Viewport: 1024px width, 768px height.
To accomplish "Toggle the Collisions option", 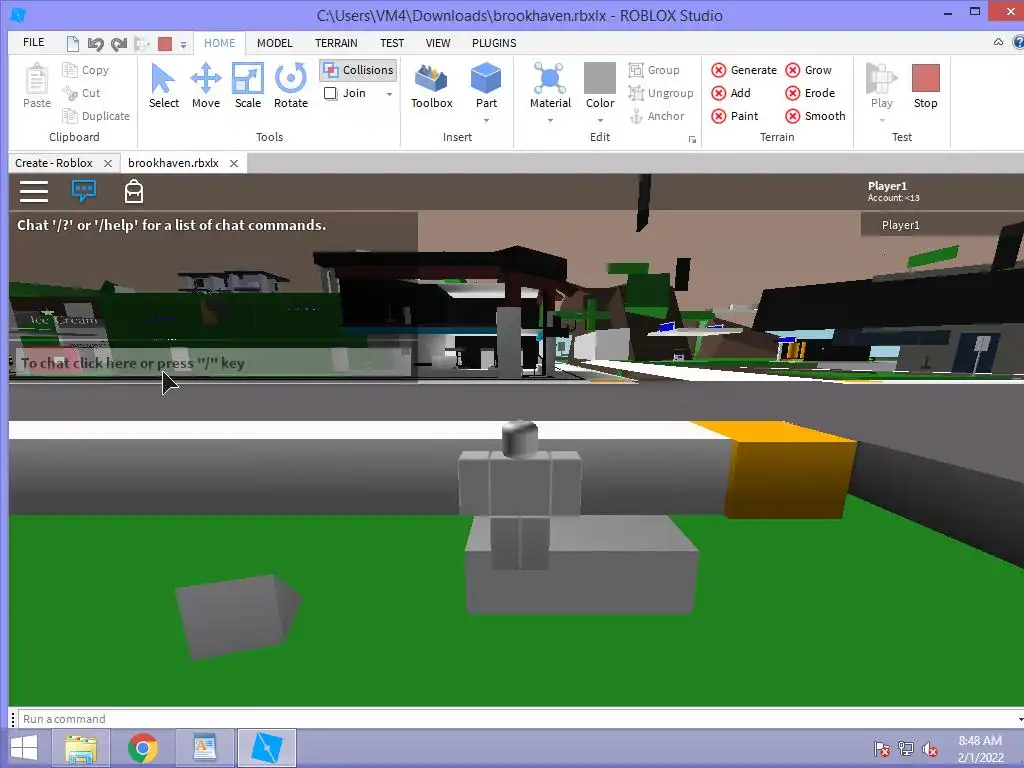I will tap(359, 70).
